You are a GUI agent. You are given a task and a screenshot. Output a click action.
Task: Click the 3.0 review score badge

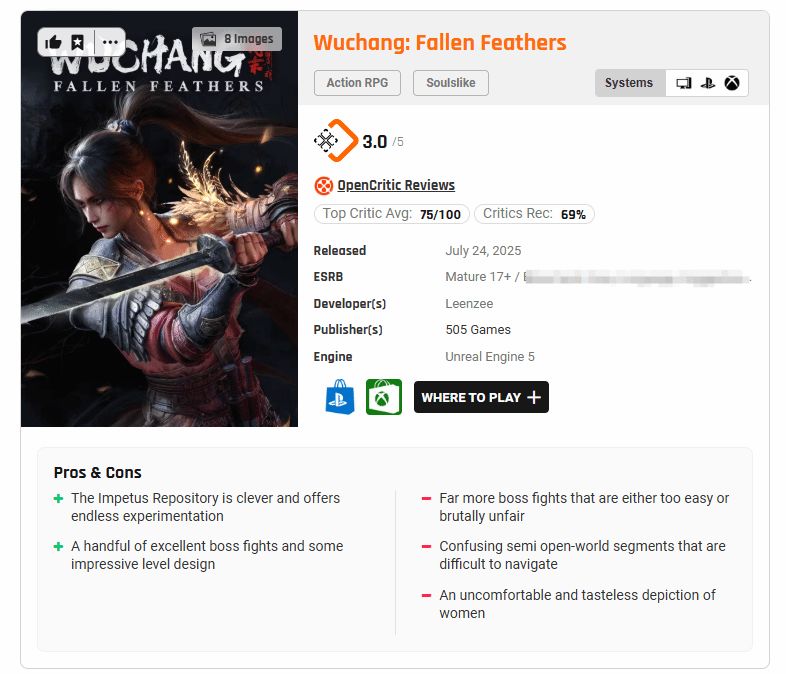[x=358, y=141]
